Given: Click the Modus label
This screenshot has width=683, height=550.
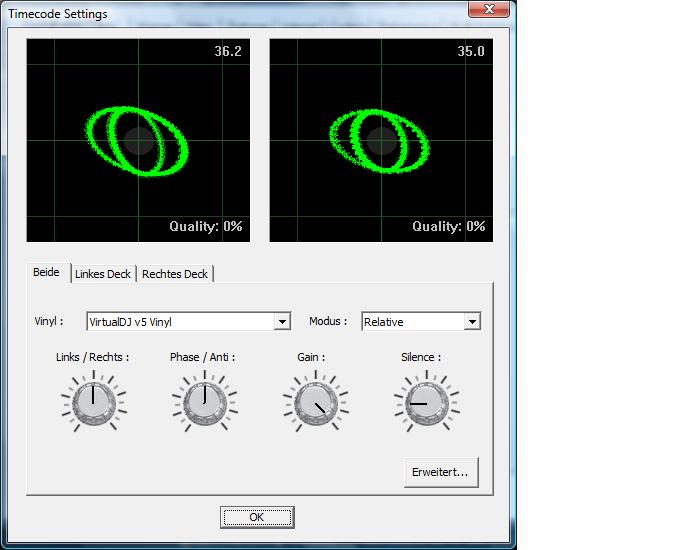Looking at the screenshot, I should (328, 321).
